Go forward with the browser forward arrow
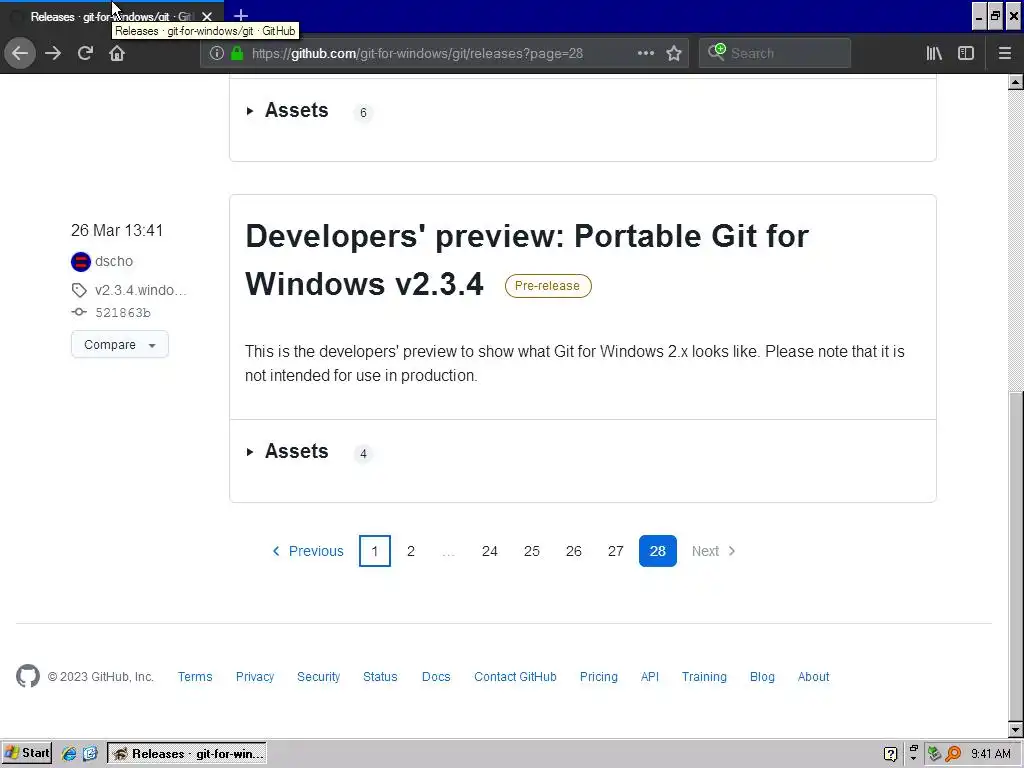This screenshot has width=1024, height=768. (53, 53)
